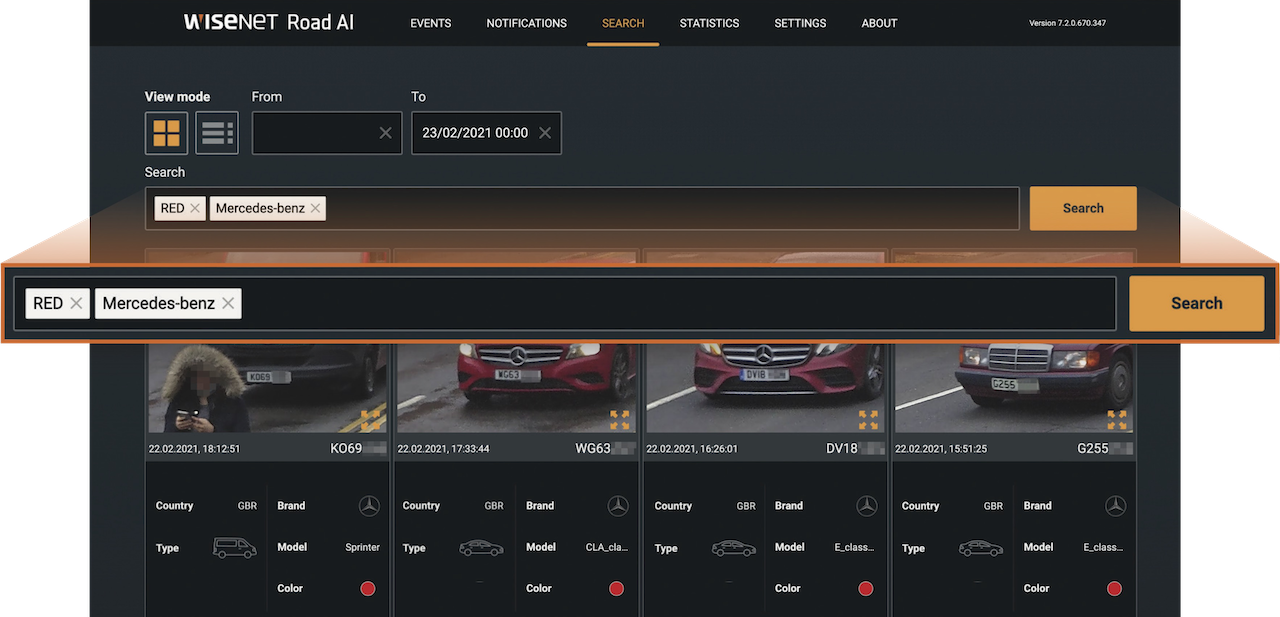
Task: Remove the RED tag in zoomed search bar
Action: 76,304
